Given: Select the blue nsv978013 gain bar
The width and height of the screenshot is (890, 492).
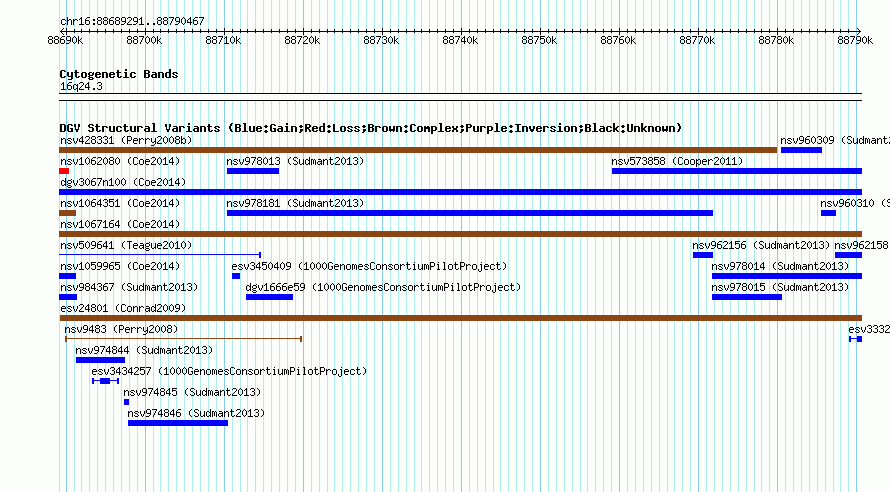Looking at the screenshot, I should pos(253,171).
